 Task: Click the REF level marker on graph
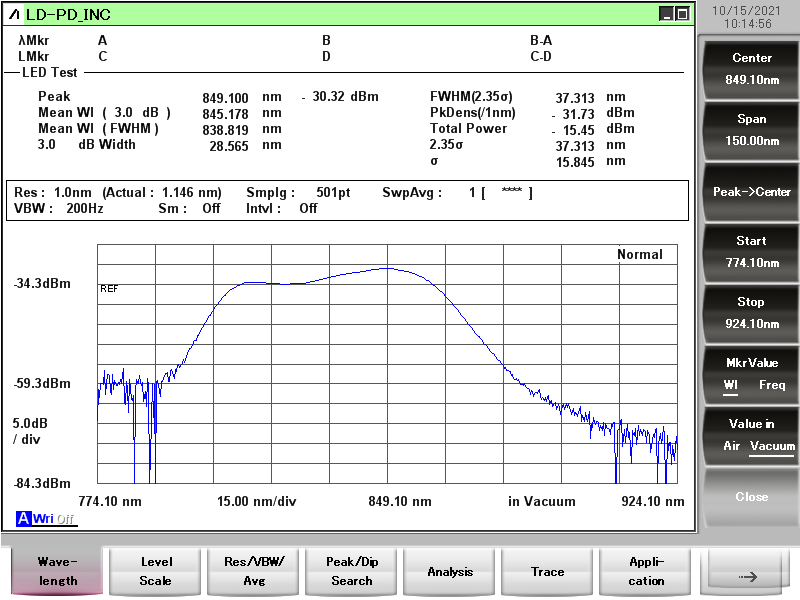pos(109,288)
